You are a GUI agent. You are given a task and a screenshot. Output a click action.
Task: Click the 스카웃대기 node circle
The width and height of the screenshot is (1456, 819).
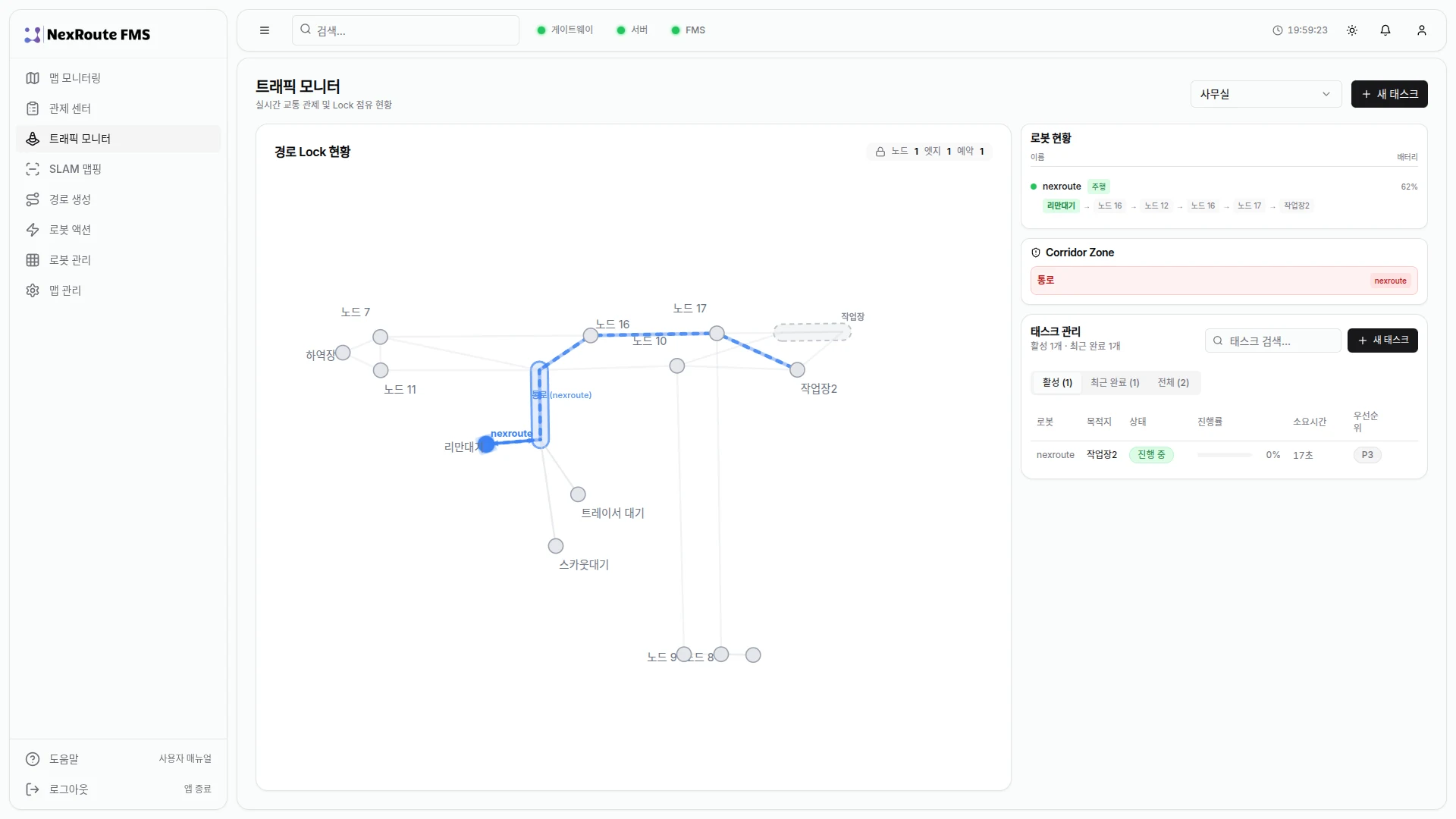click(556, 546)
